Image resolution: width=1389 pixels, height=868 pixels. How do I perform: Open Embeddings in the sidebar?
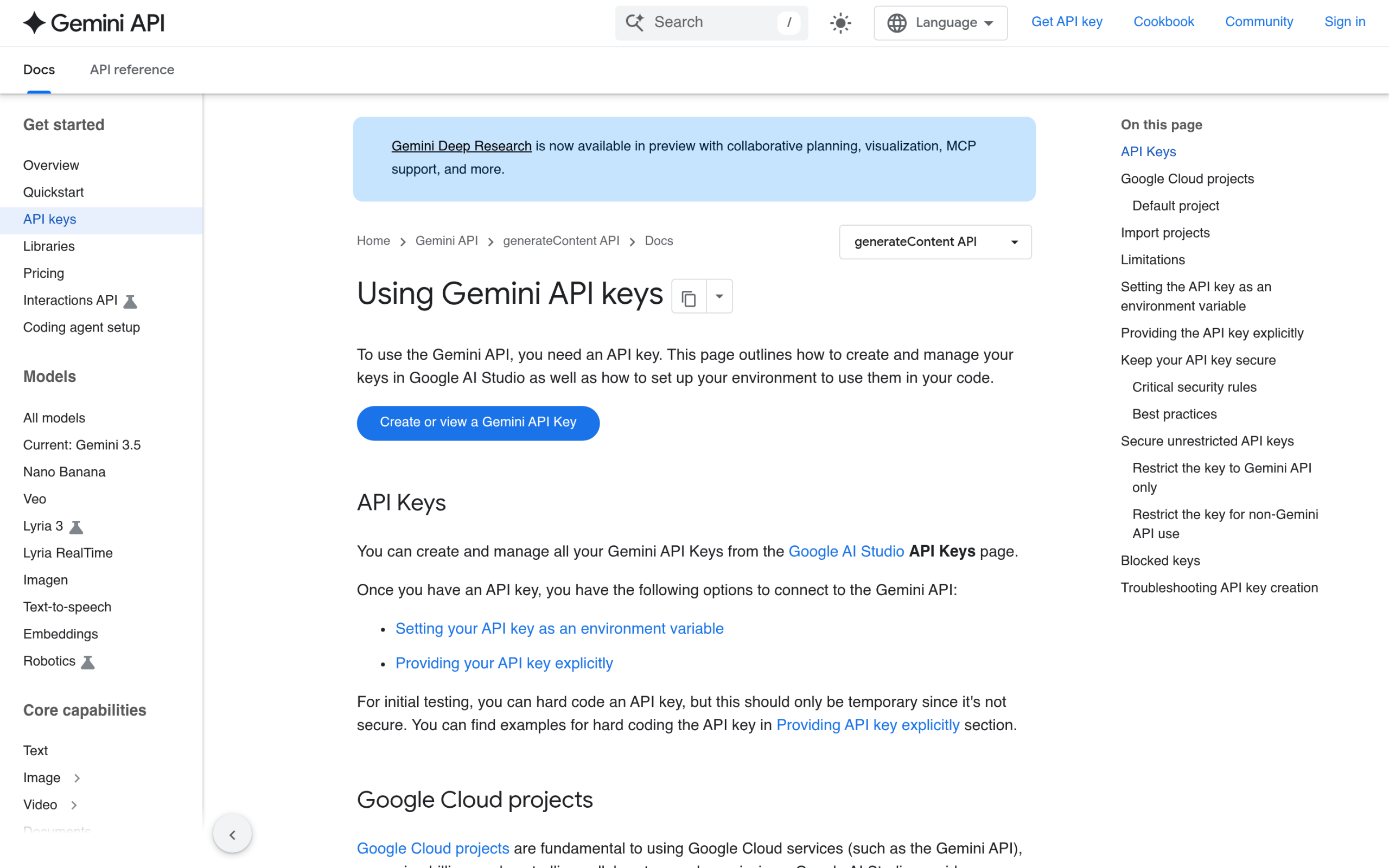click(60, 634)
